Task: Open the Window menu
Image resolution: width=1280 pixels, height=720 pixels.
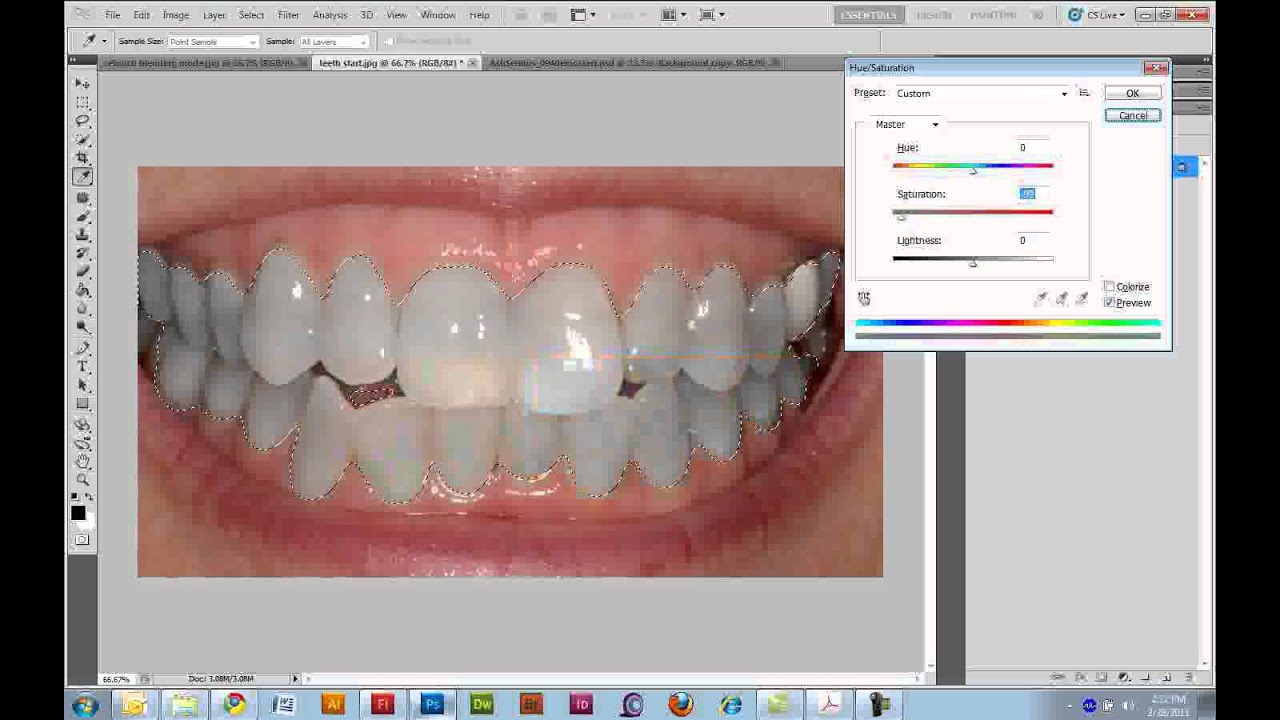Action: 438,15
